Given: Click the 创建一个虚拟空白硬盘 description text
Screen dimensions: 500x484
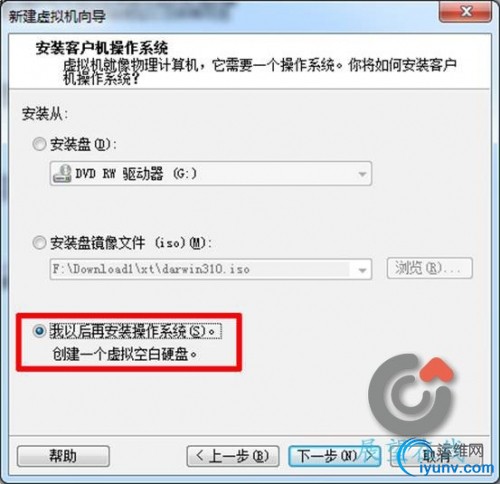Looking at the screenshot, I should pos(125,354).
